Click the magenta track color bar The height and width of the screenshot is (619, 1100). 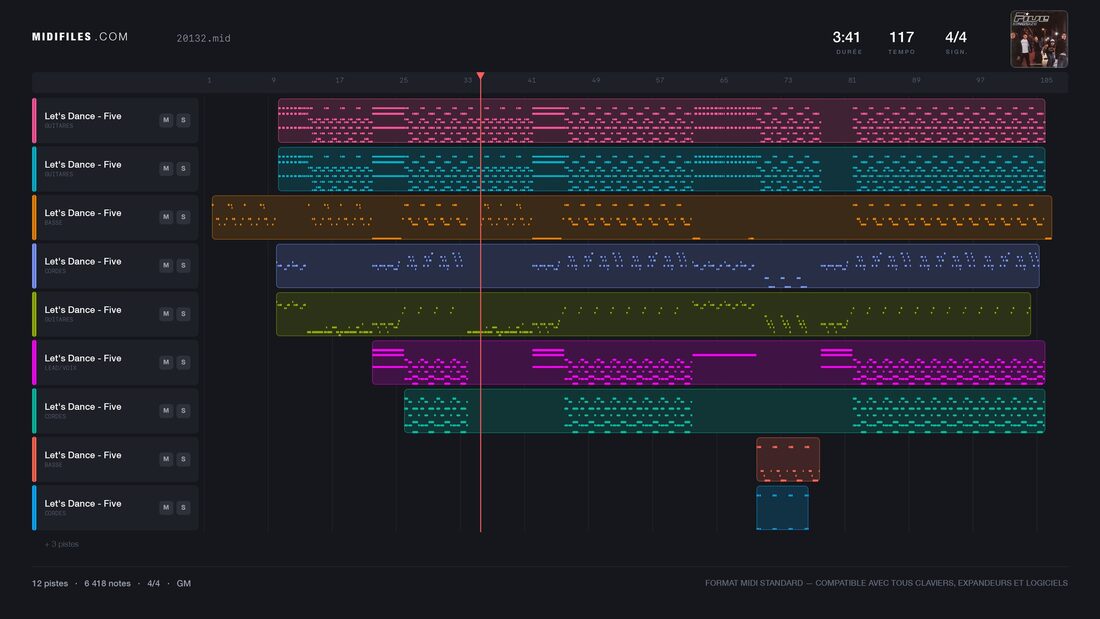pos(34,363)
